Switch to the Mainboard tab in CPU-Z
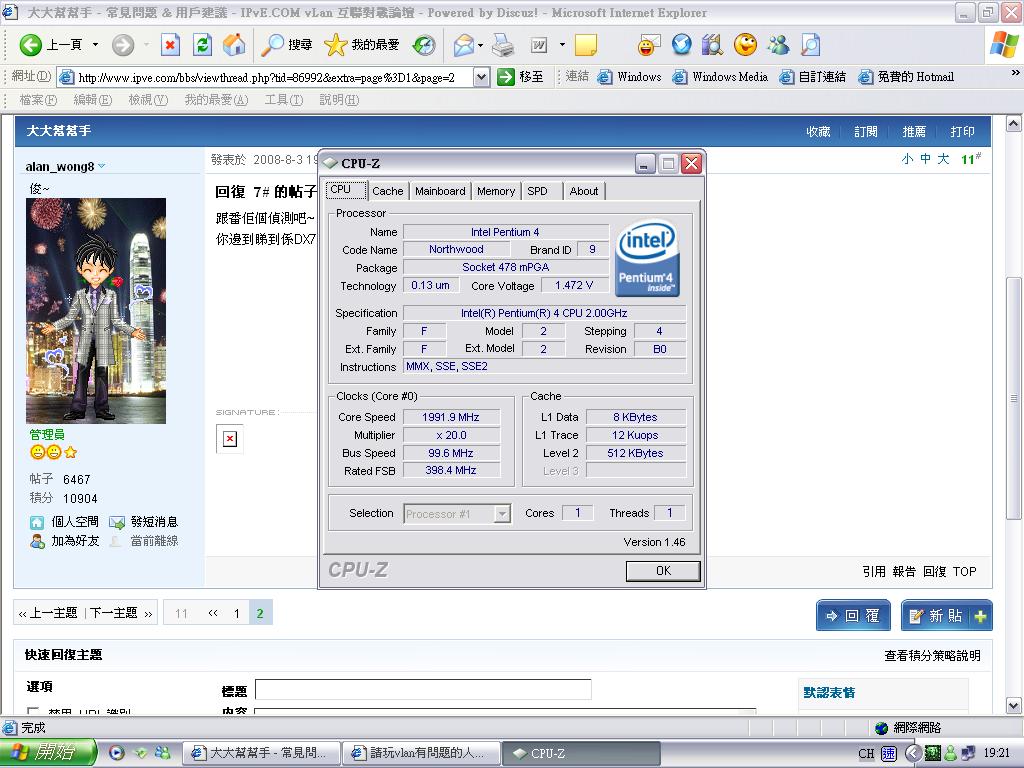1024x768 pixels. 440,191
